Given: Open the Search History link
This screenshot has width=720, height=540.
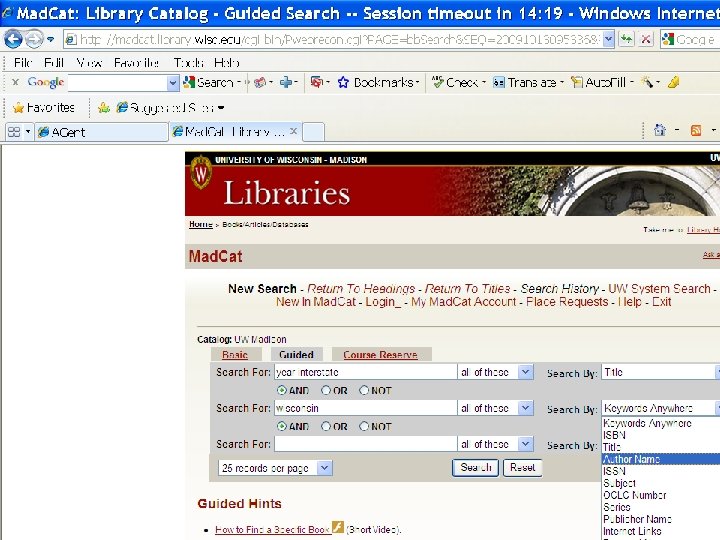Looking at the screenshot, I should tap(560, 289).
